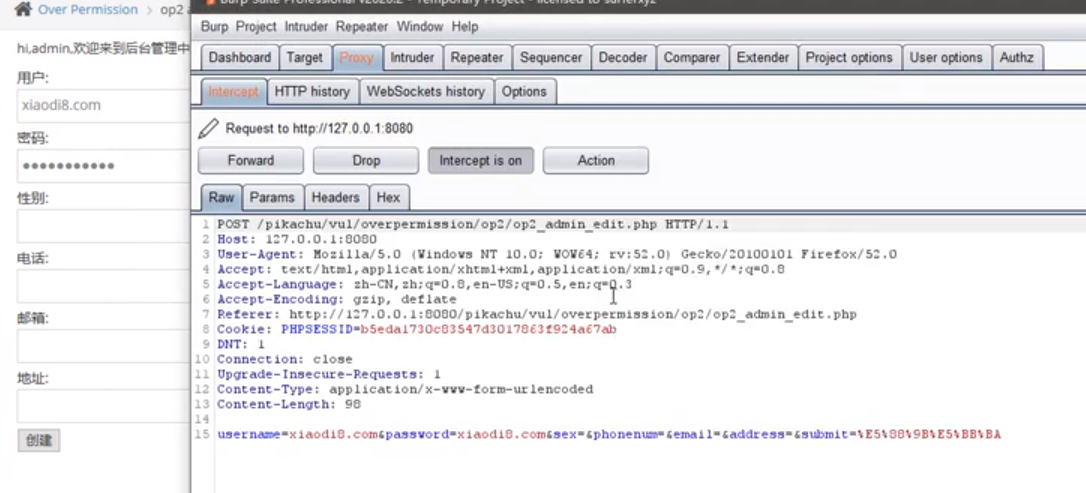Screen dimensions: 1086x493
Task: Switch to the Repeater tab
Action: pyautogui.click(x=477, y=57)
